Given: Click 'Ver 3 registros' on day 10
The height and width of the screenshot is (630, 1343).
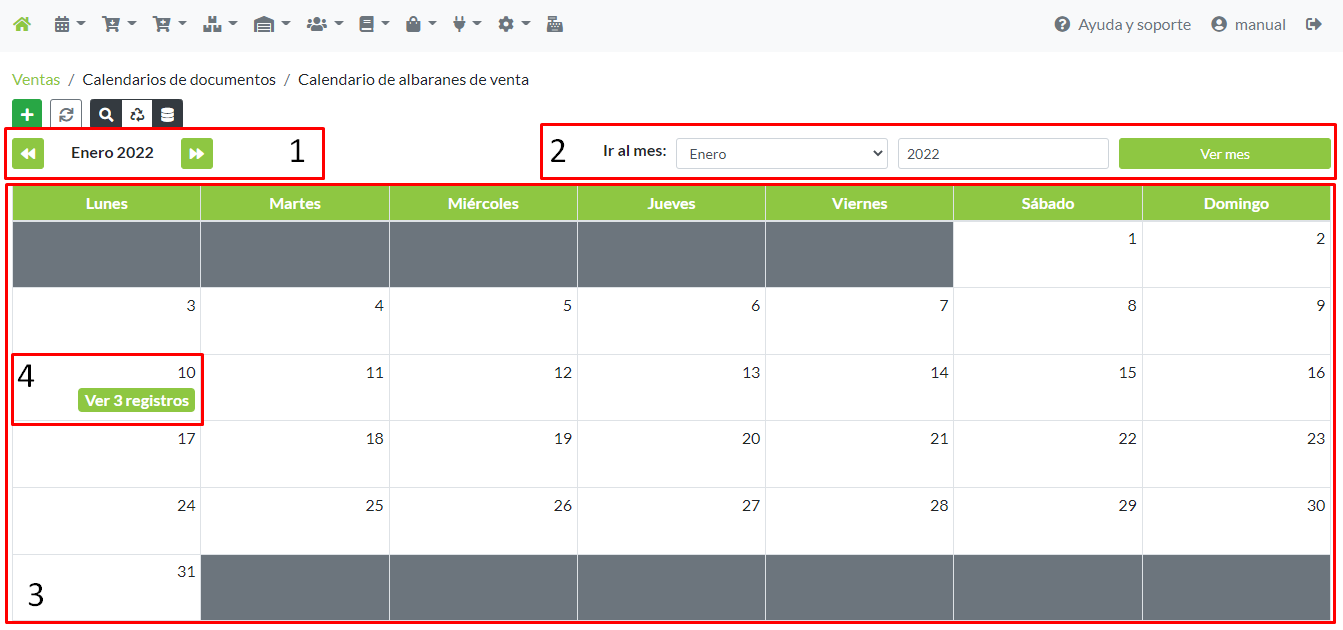Looking at the screenshot, I should (x=137, y=400).
